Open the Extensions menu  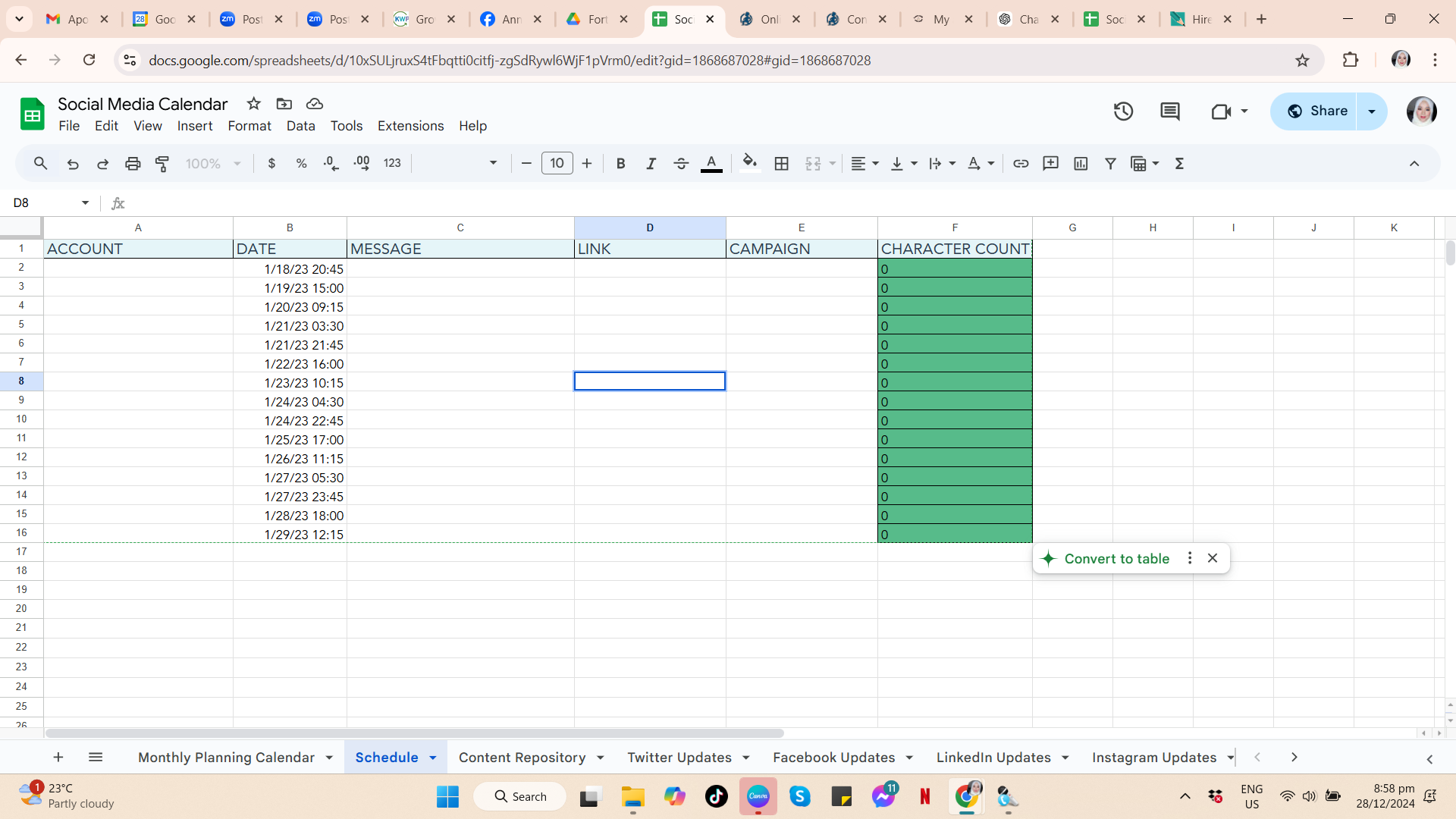410,126
